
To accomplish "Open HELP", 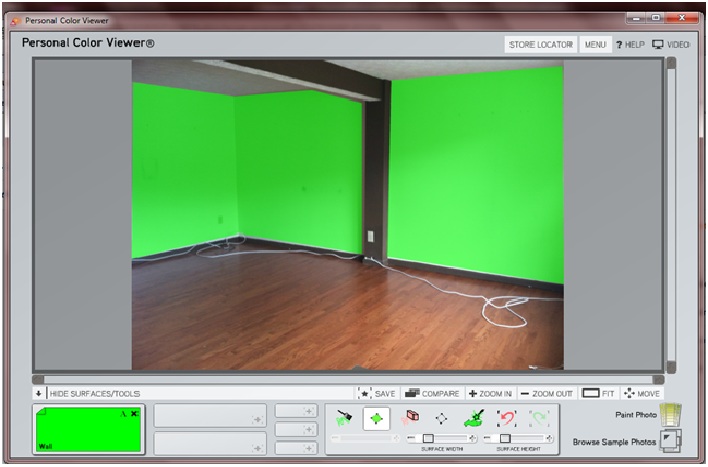I will click(x=630, y=45).
